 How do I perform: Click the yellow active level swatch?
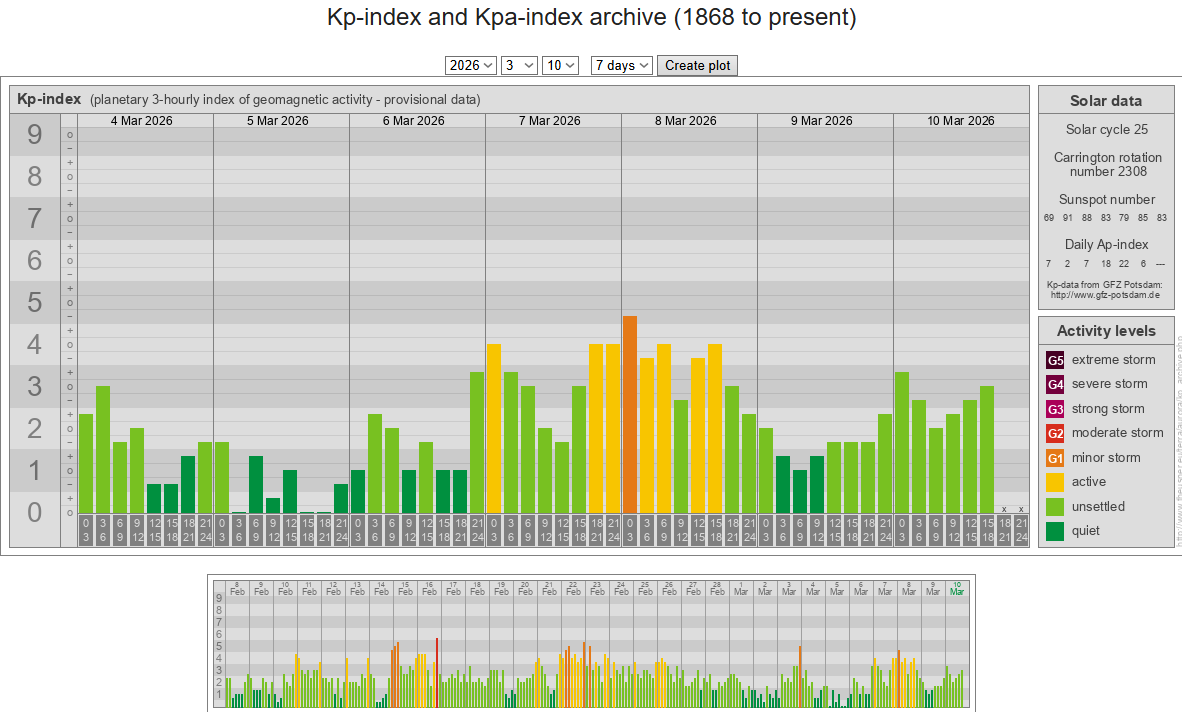coord(1055,482)
